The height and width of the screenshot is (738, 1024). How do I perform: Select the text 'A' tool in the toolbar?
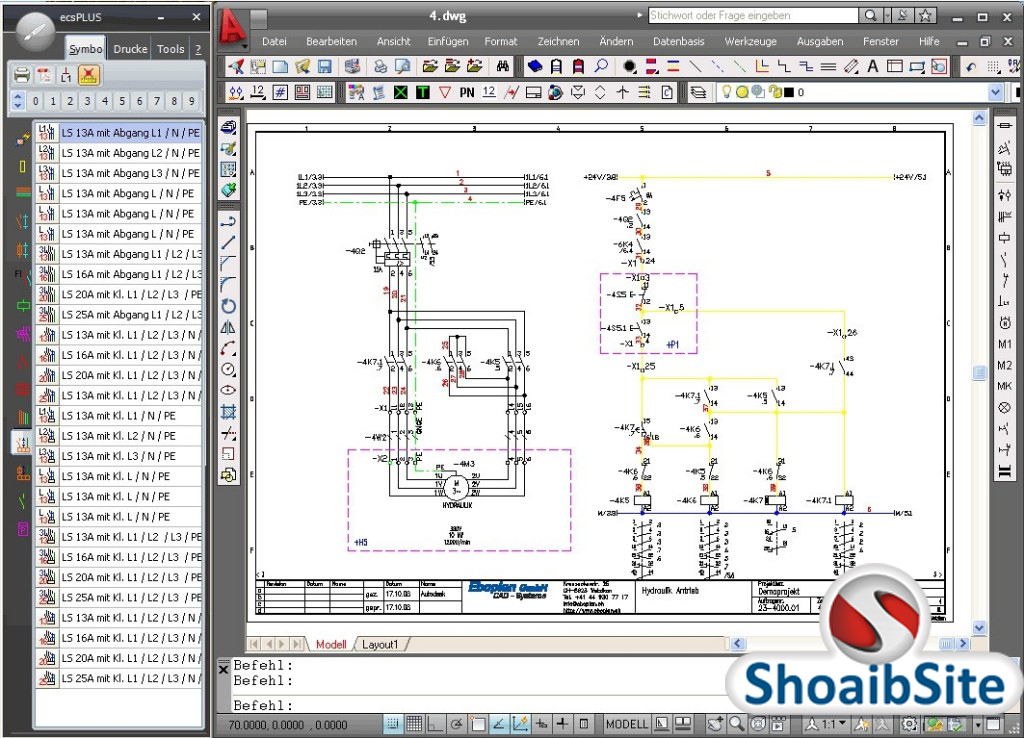(x=872, y=67)
